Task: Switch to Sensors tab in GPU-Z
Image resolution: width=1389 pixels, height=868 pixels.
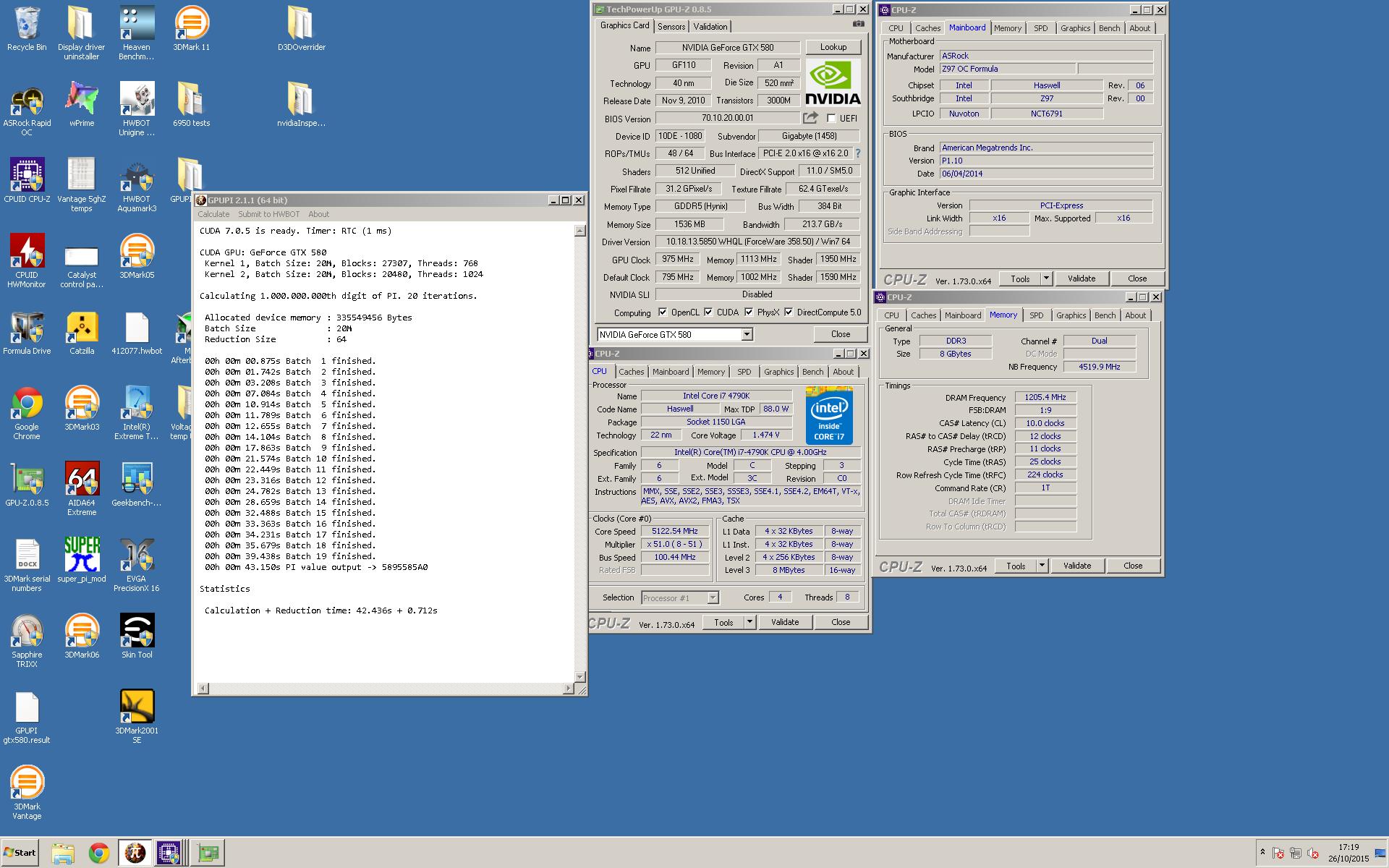Action: [x=671, y=27]
